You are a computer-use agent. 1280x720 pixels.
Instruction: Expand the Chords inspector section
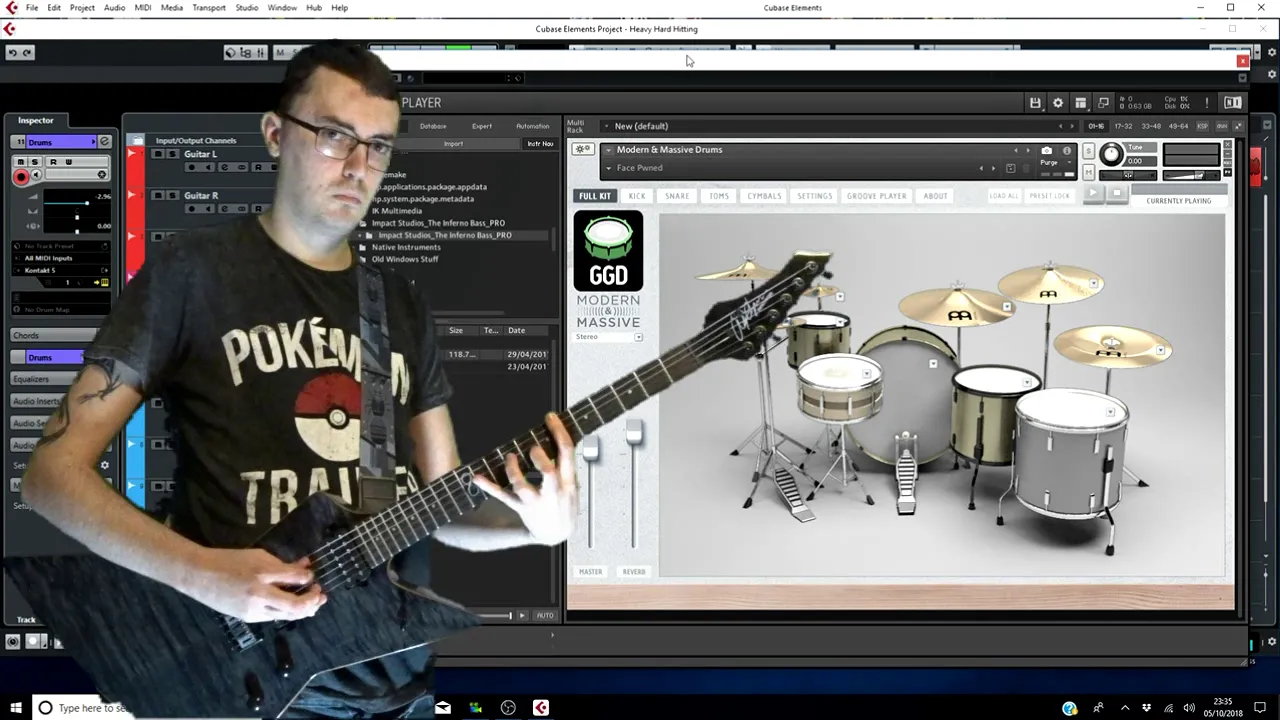[x=55, y=335]
